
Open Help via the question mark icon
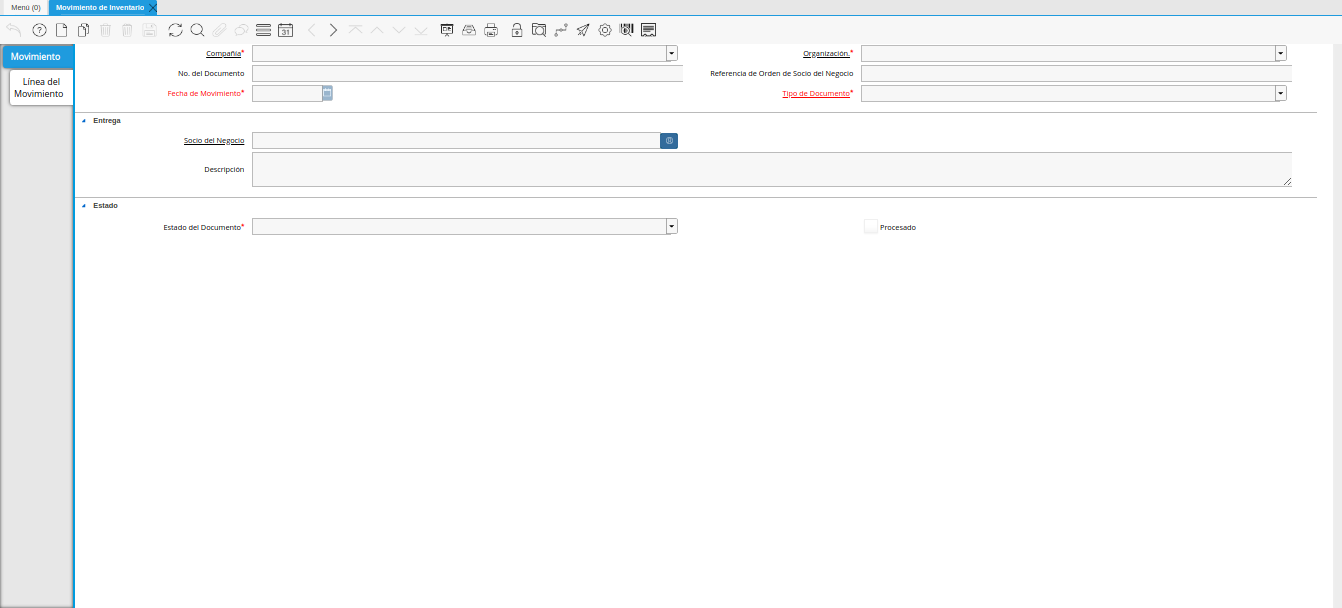click(x=40, y=30)
